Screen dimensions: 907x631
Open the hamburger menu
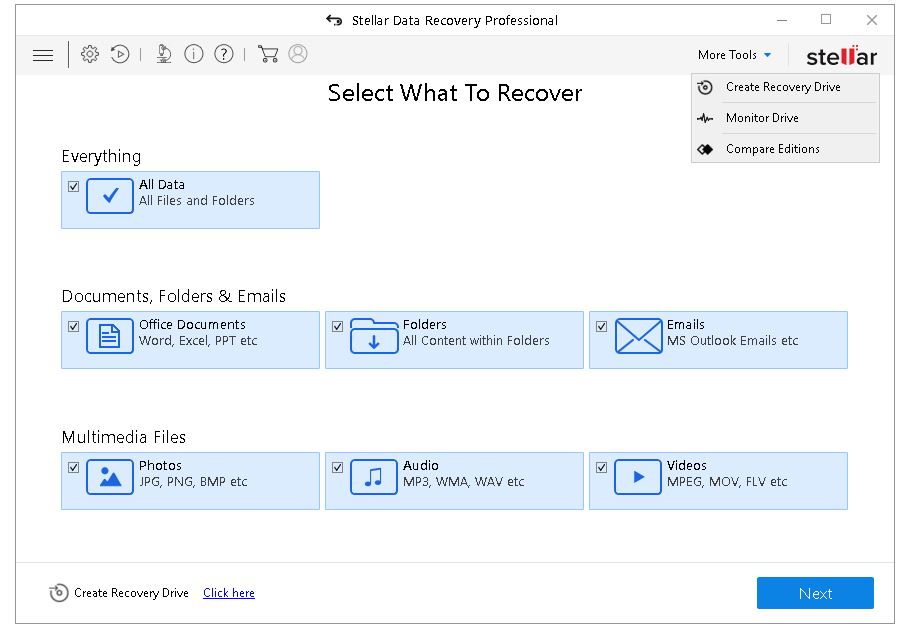coord(43,55)
